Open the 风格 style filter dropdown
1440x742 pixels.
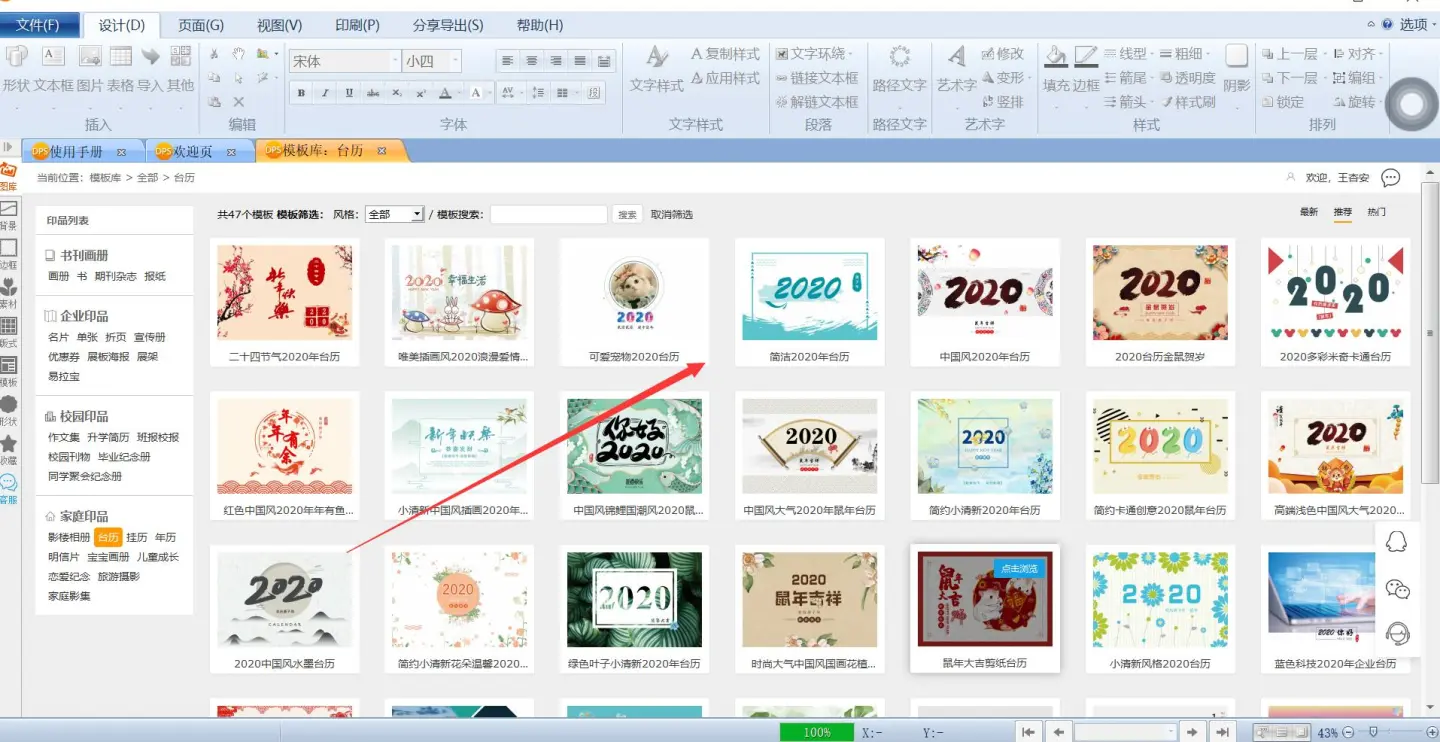click(394, 214)
